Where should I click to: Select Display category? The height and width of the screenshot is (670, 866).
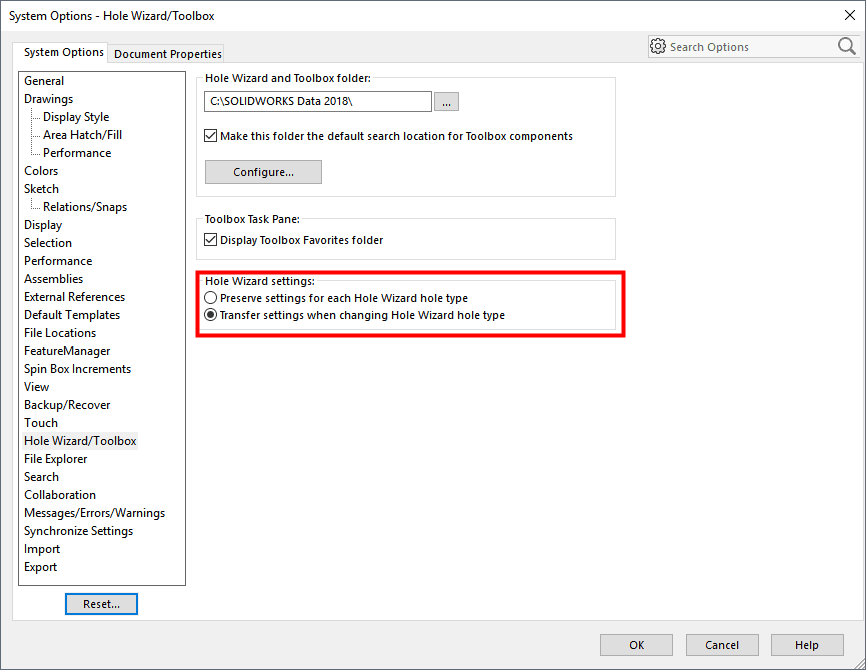43,225
